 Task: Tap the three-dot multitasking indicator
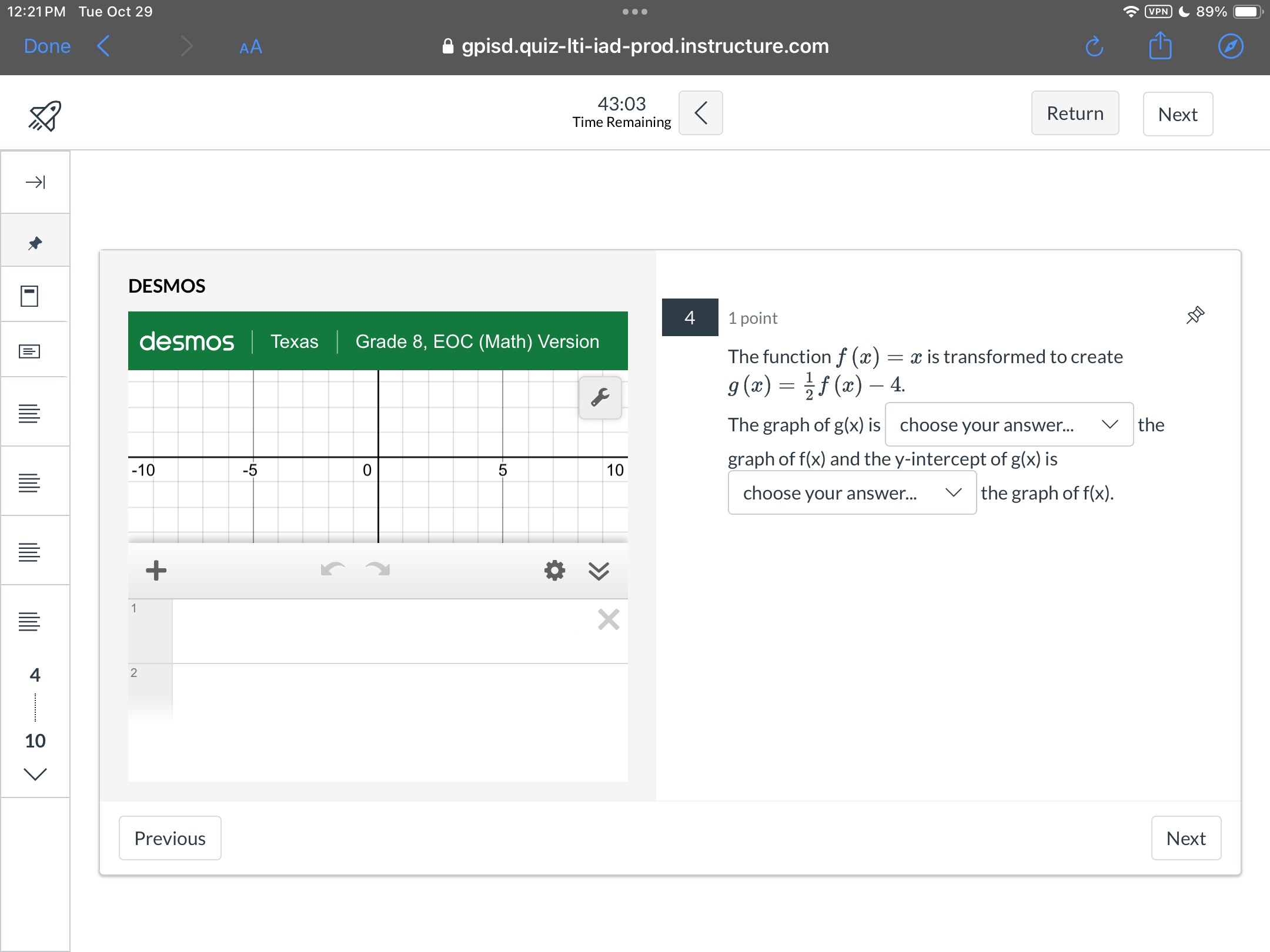point(635,12)
